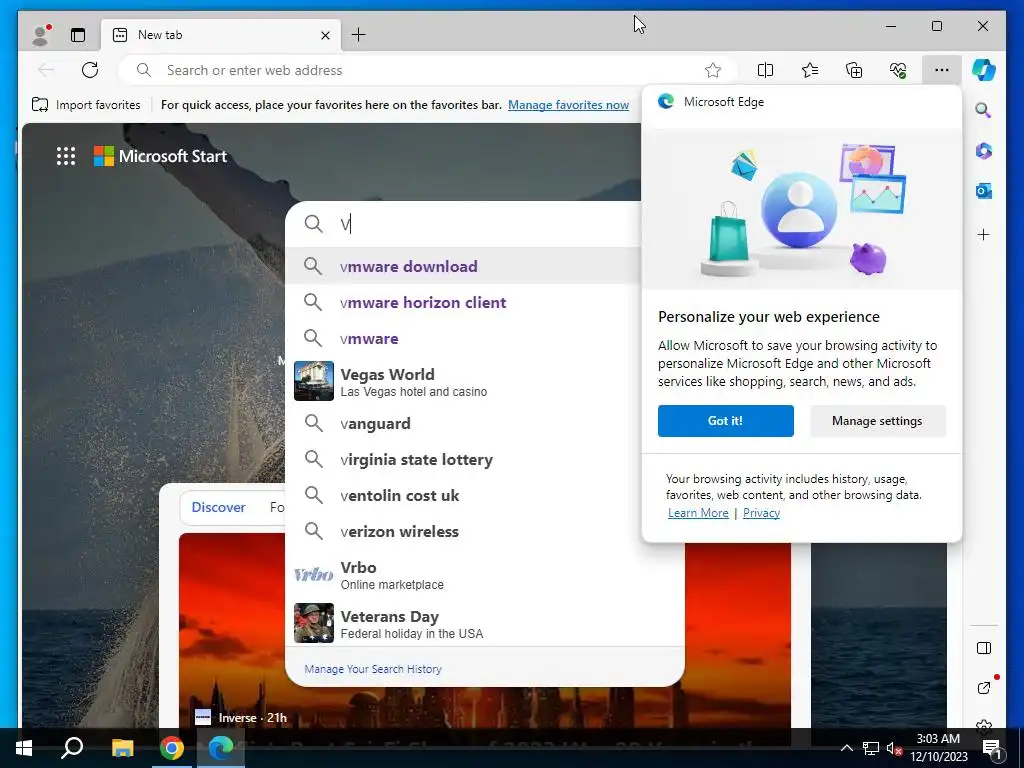This screenshot has height=768, width=1024.
Task: Open the clock showing 3:03 AM
Action: [938, 748]
